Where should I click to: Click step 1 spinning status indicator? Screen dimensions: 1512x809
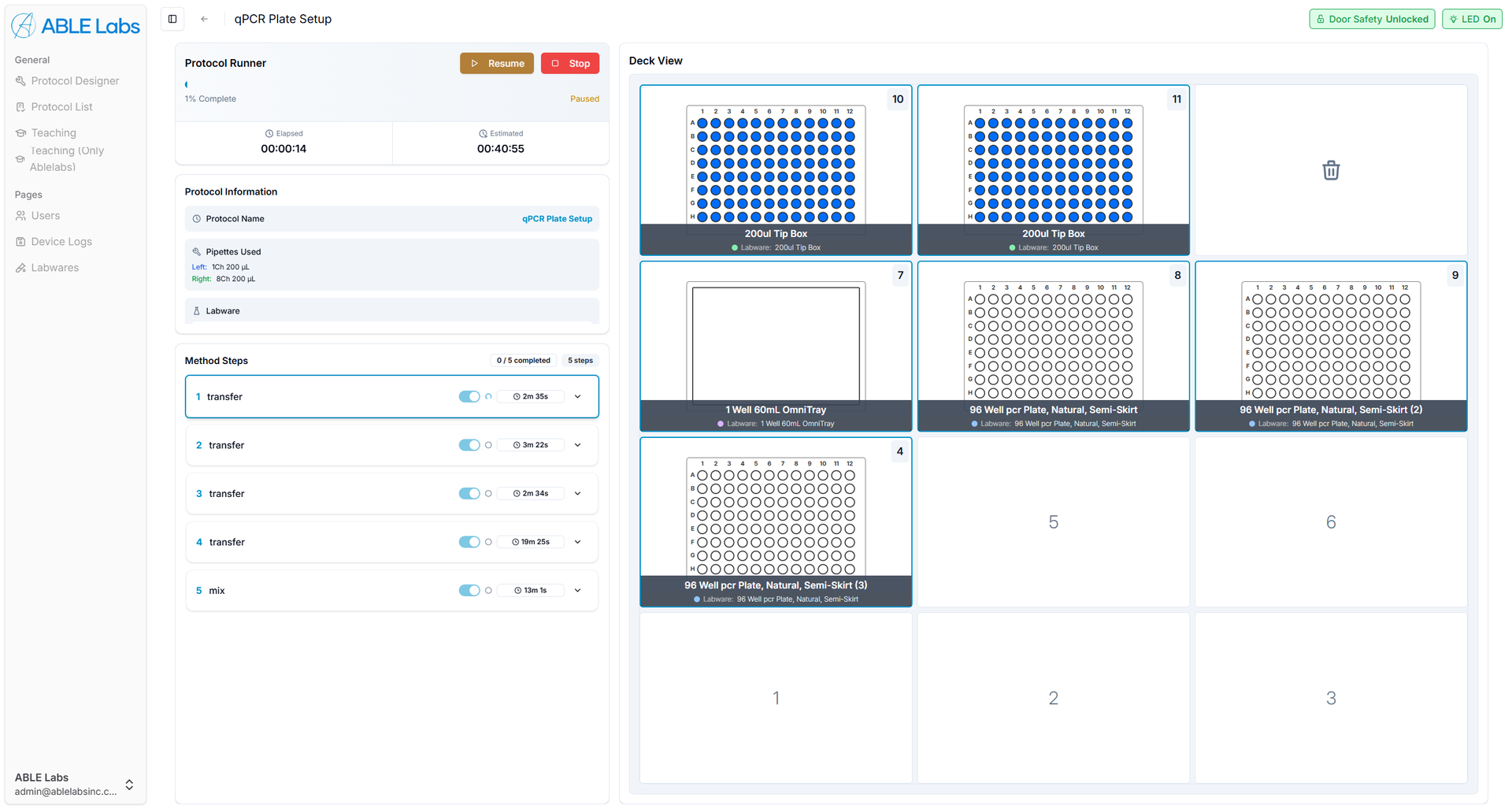tap(488, 396)
